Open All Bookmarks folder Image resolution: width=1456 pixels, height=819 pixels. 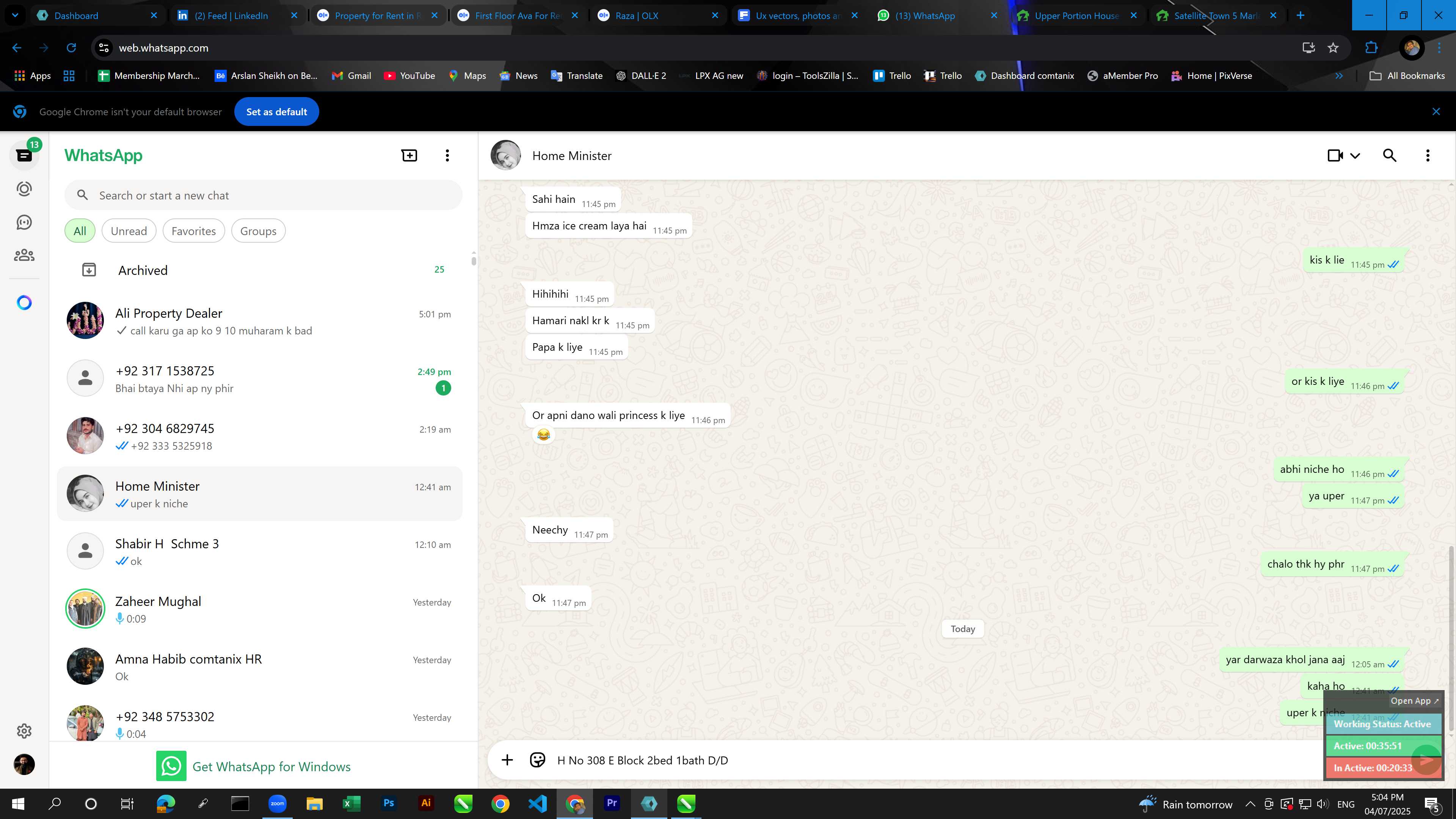[1407, 76]
